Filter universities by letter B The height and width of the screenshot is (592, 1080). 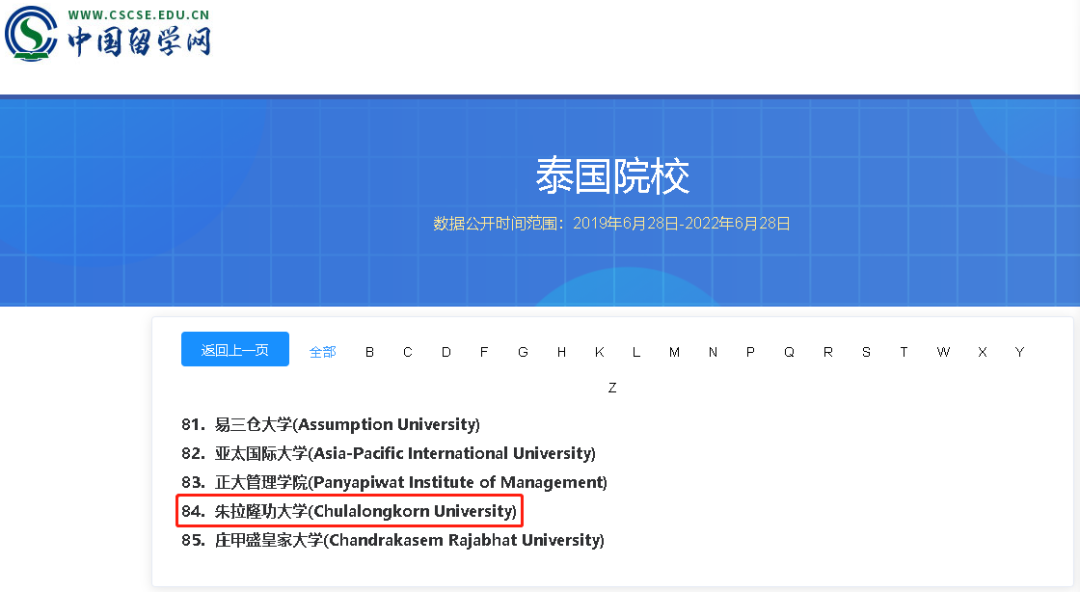[x=370, y=352]
